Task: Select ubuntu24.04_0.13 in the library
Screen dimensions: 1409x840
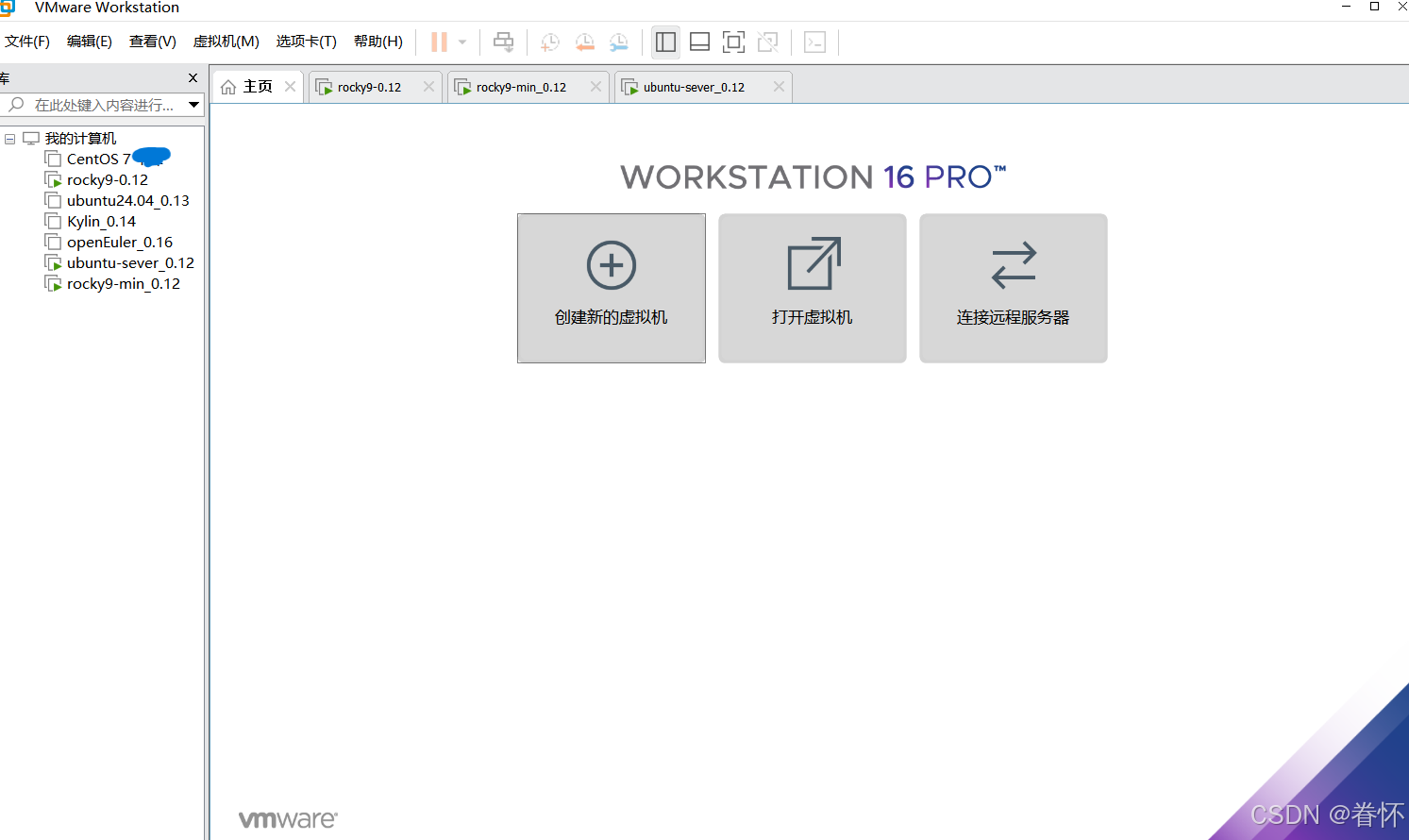Action: [x=128, y=201]
